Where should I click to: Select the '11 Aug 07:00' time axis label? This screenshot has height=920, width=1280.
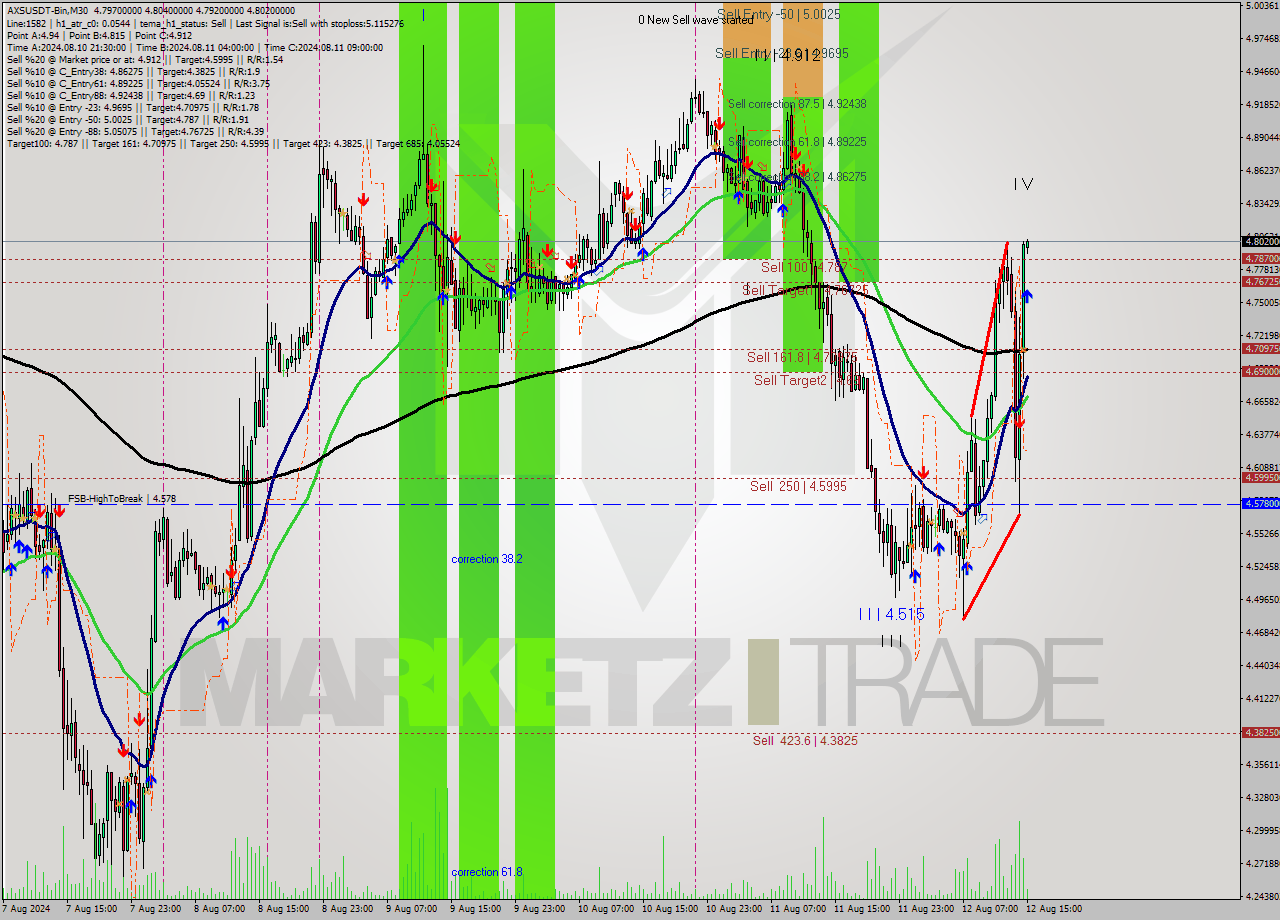[x=798, y=910]
